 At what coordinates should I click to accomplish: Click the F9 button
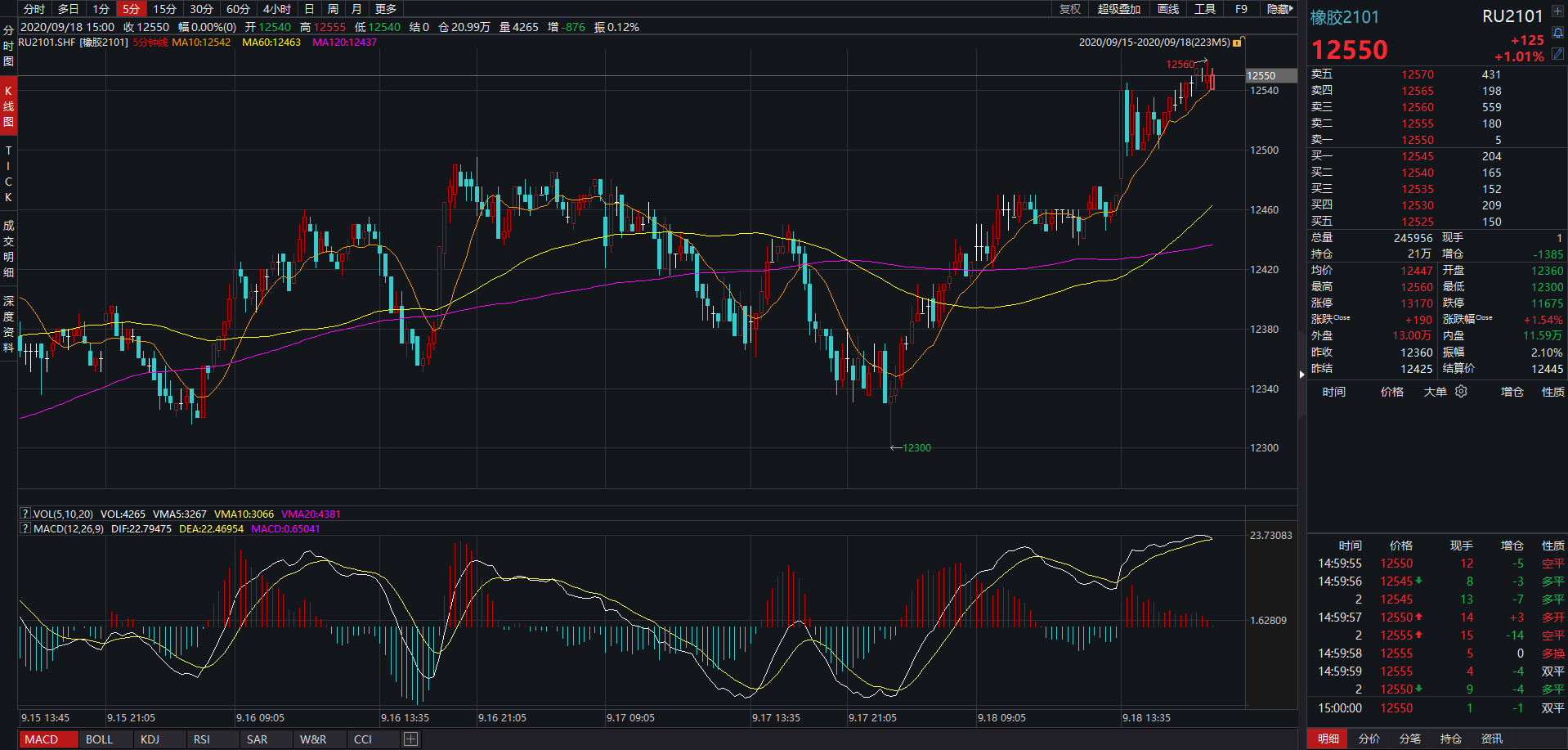[x=1241, y=9]
